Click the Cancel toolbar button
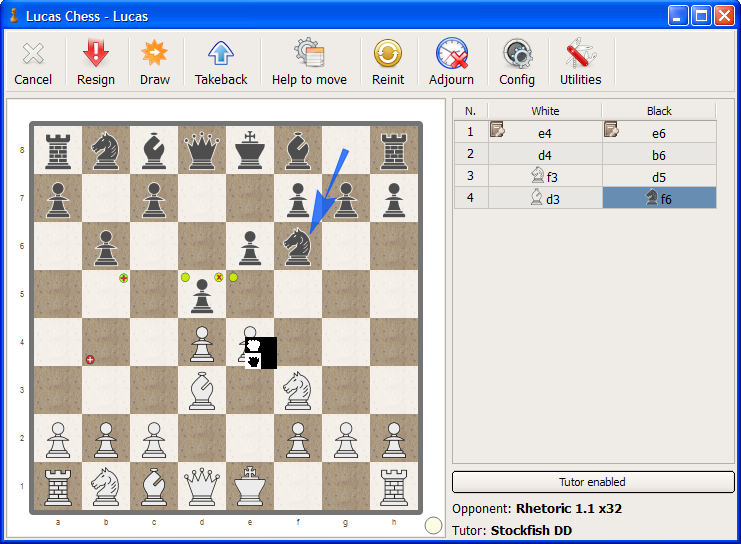Image resolution: width=741 pixels, height=544 pixels. click(33, 63)
